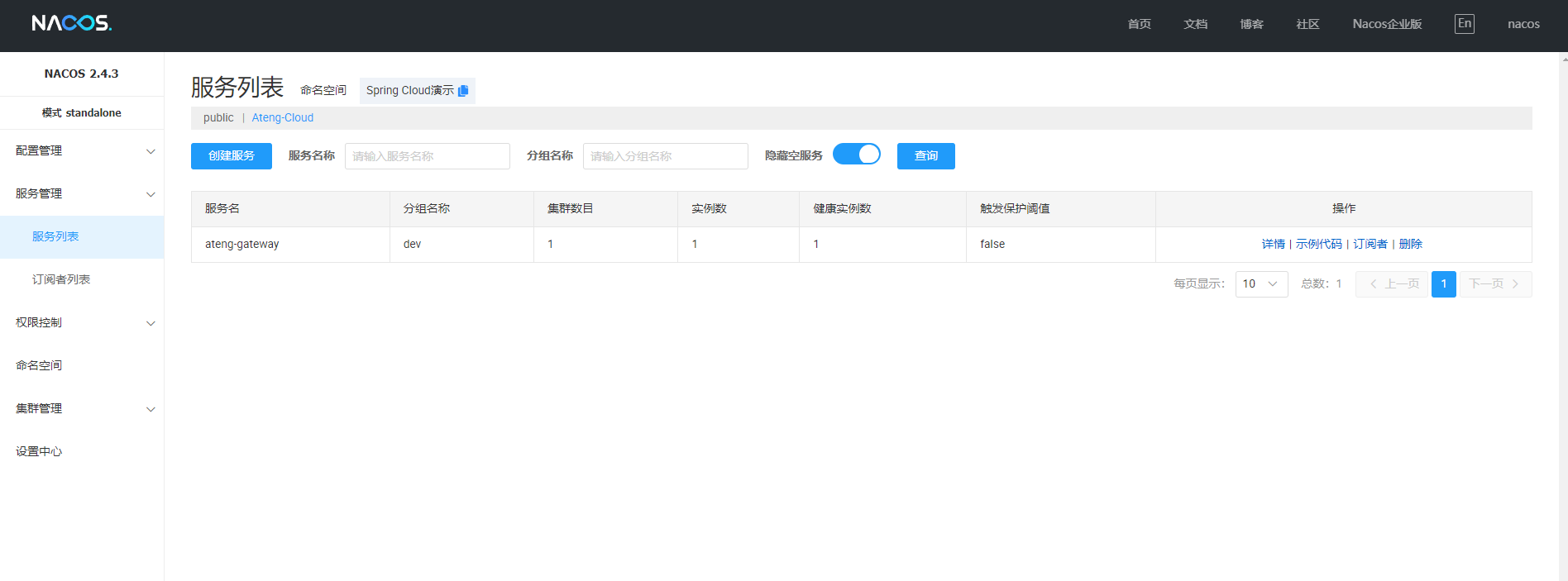Collapse the 服务管理 sidebar menu
This screenshot has width=1568, height=581.
pyautogui.click(x=81, y=194)
